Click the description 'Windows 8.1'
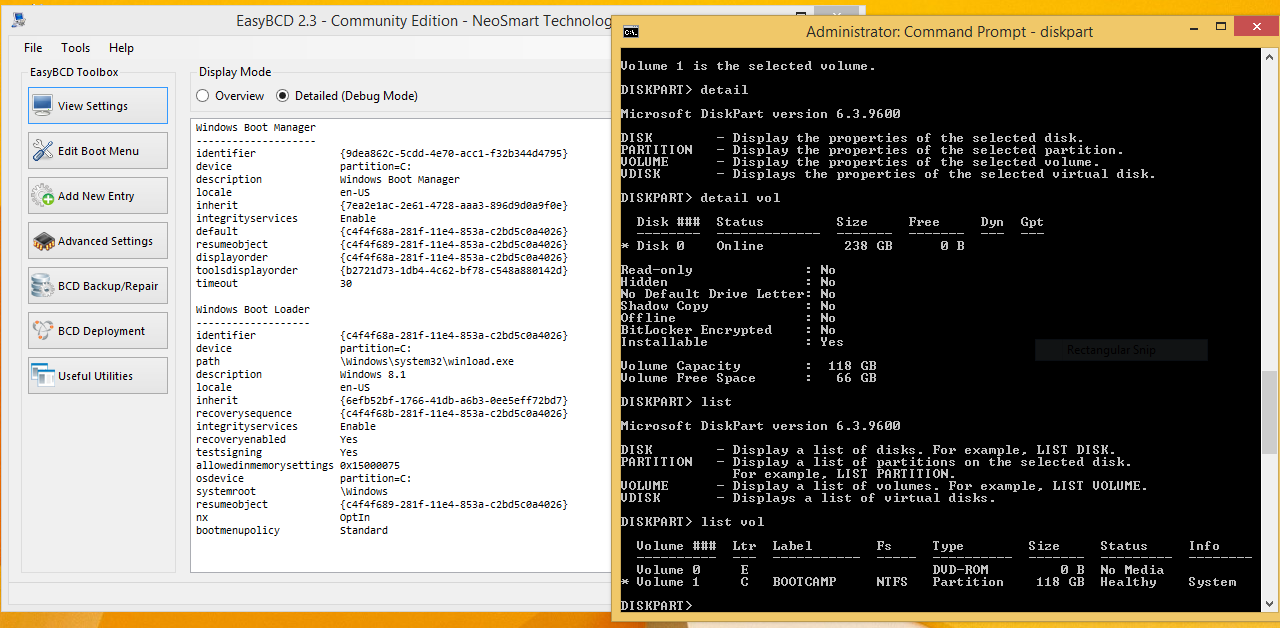This screenshot has height=628, width=1280. (374, 375)
